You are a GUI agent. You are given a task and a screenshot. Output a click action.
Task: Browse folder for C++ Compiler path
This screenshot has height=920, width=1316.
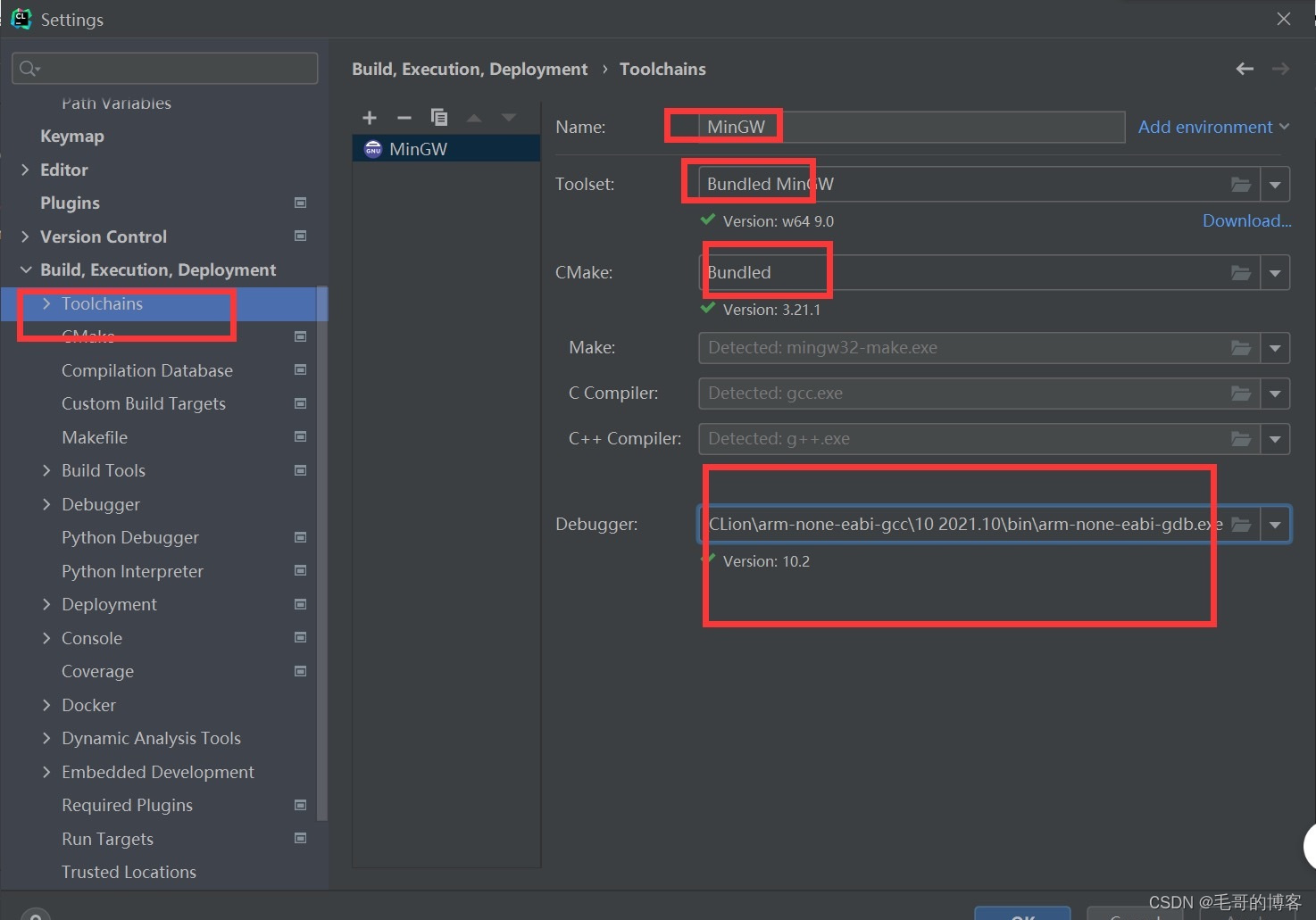(1241, 439)
